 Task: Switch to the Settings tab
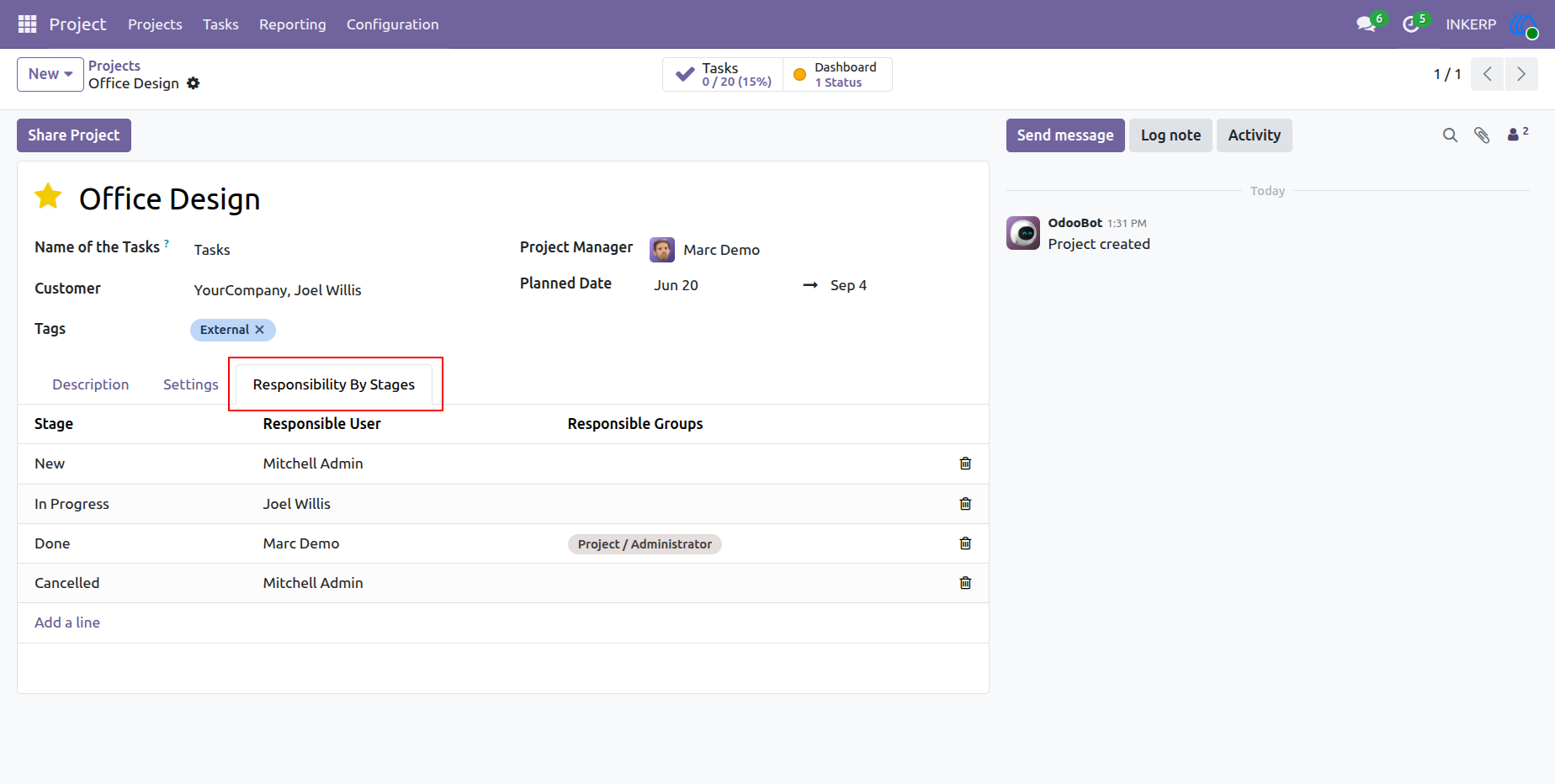pyautogui.click(x=191, y=384)
